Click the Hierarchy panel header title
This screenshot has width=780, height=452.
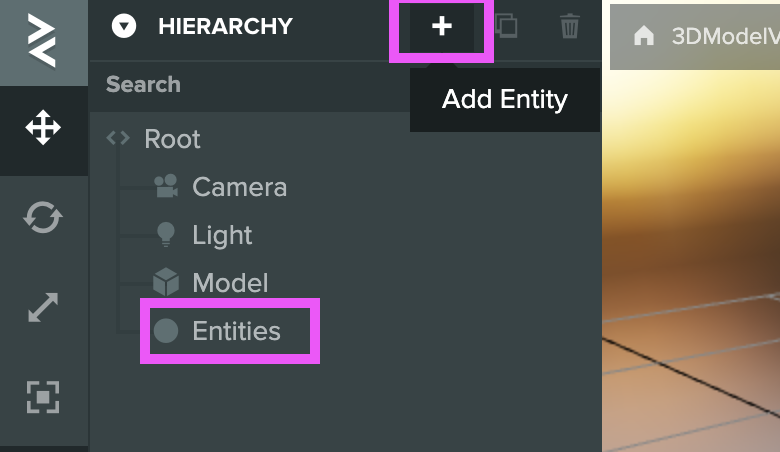[225, 27]
